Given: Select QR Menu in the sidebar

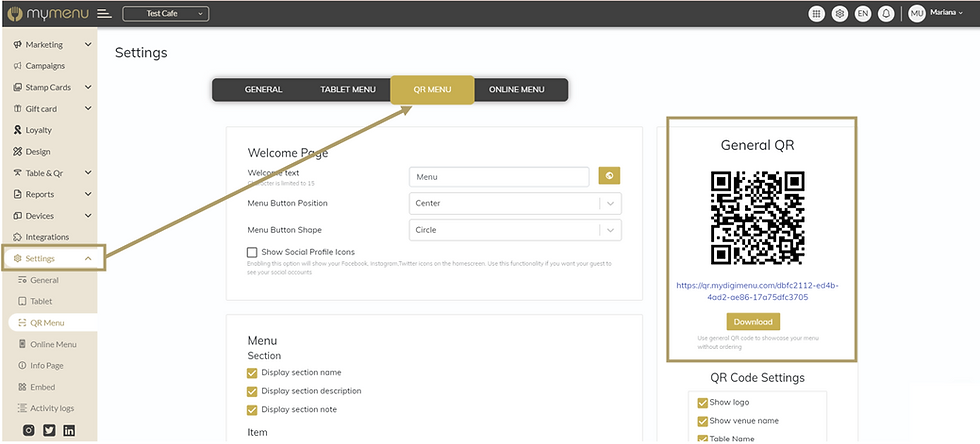Looking at the screenshot, I should (52, 323).
